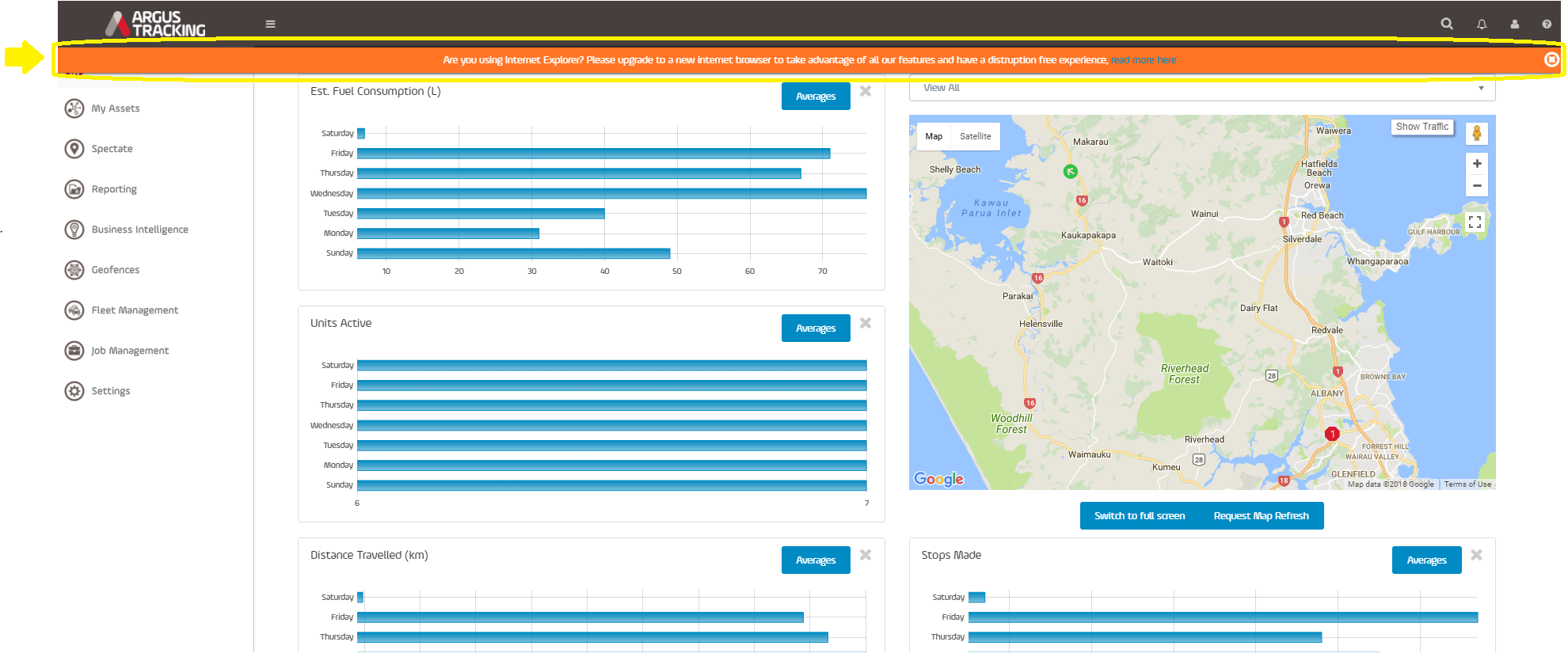The height and width of the screenshot is (657, 1568).
Task: Select the Street View pegman icon
Action: point(1477,134)
